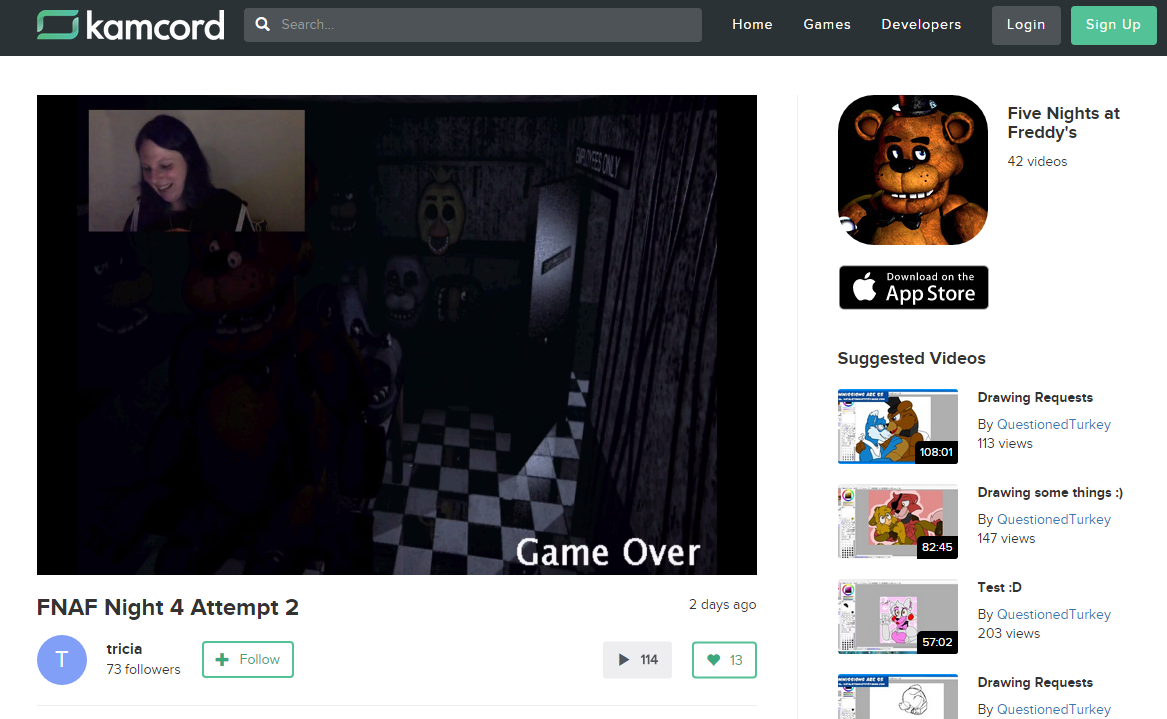
Task: Follow tricia with the Follow button
Action: coord(248,659)
